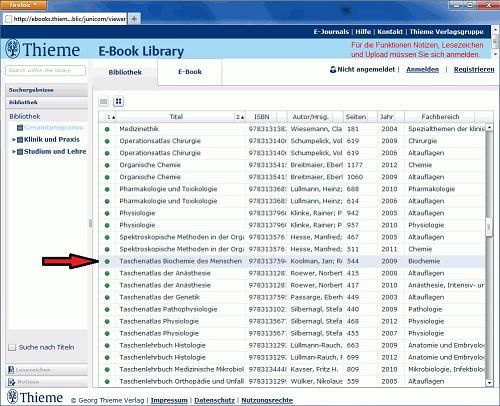The image size is (500, 406).
Task: Sort by column 2 arrow
Action: coord(240,117)
